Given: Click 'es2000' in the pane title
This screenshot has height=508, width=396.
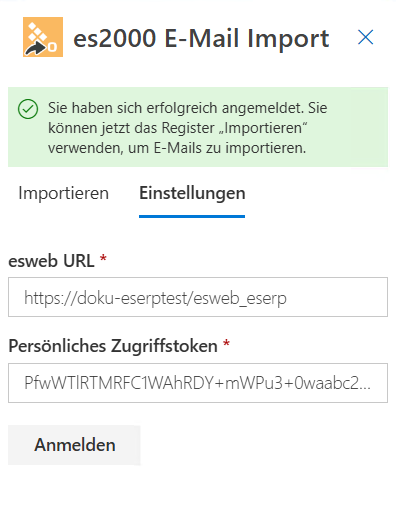Looking at the screenshot, I should pyautogui.click(x=115, y=38).
